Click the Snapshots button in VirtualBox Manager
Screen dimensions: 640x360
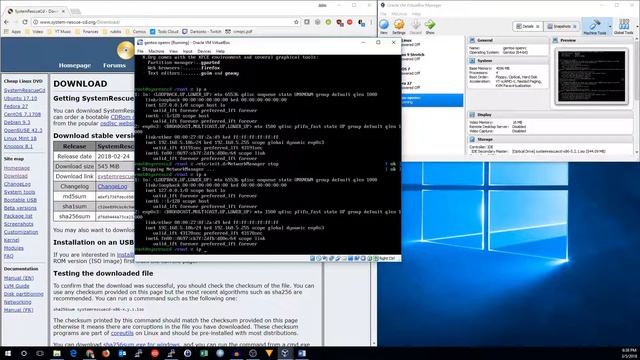click(x=562, y=26)
